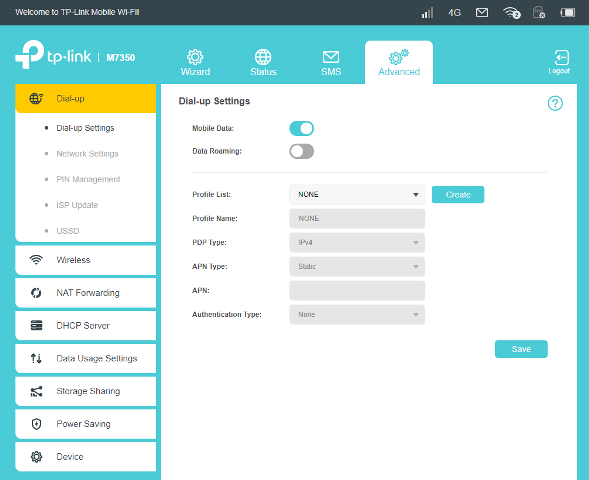Open the PDP Type dropdown
The height and width of the screenshot is (480, 589).
[357, 243]
